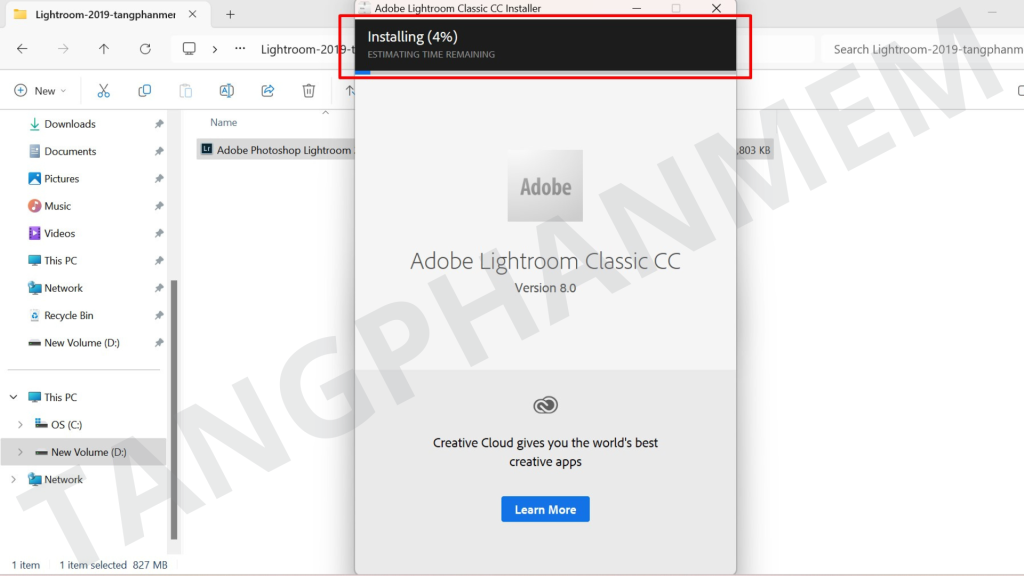1024x576 pixels.
Task: Navigate up one folder level
Action: point(104,49)
